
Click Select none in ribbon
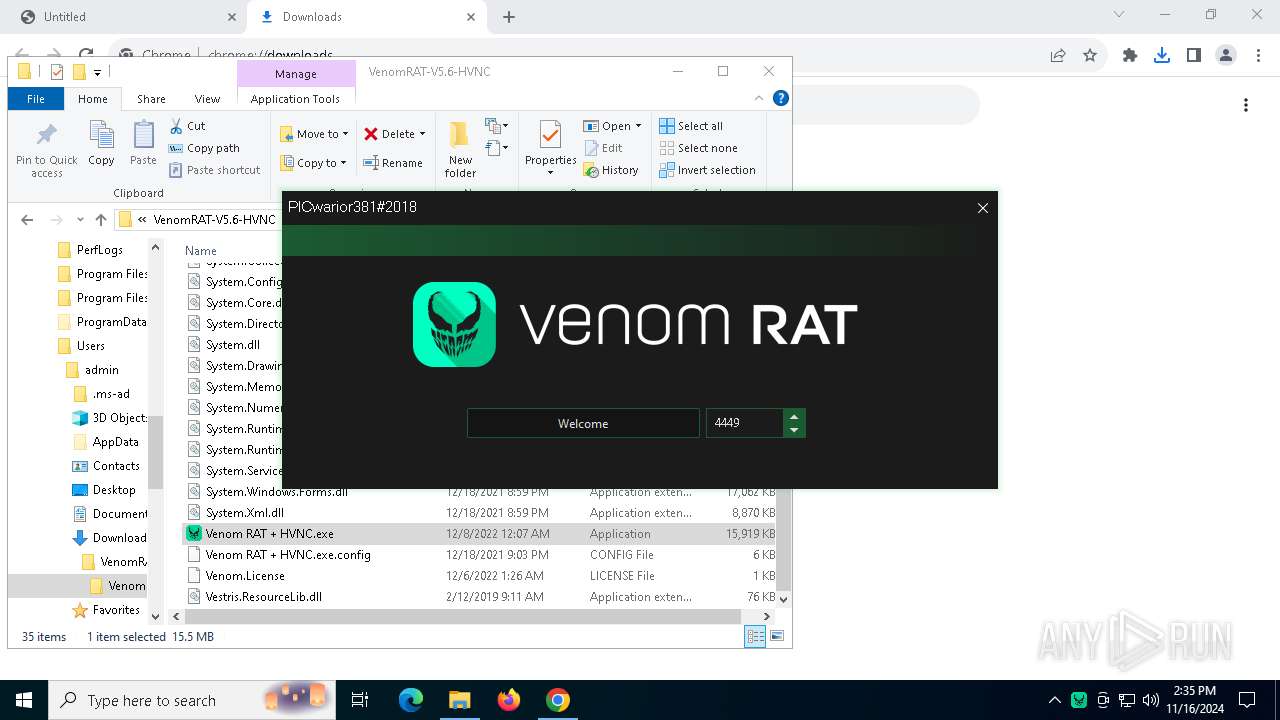click(x=698, y=148)
